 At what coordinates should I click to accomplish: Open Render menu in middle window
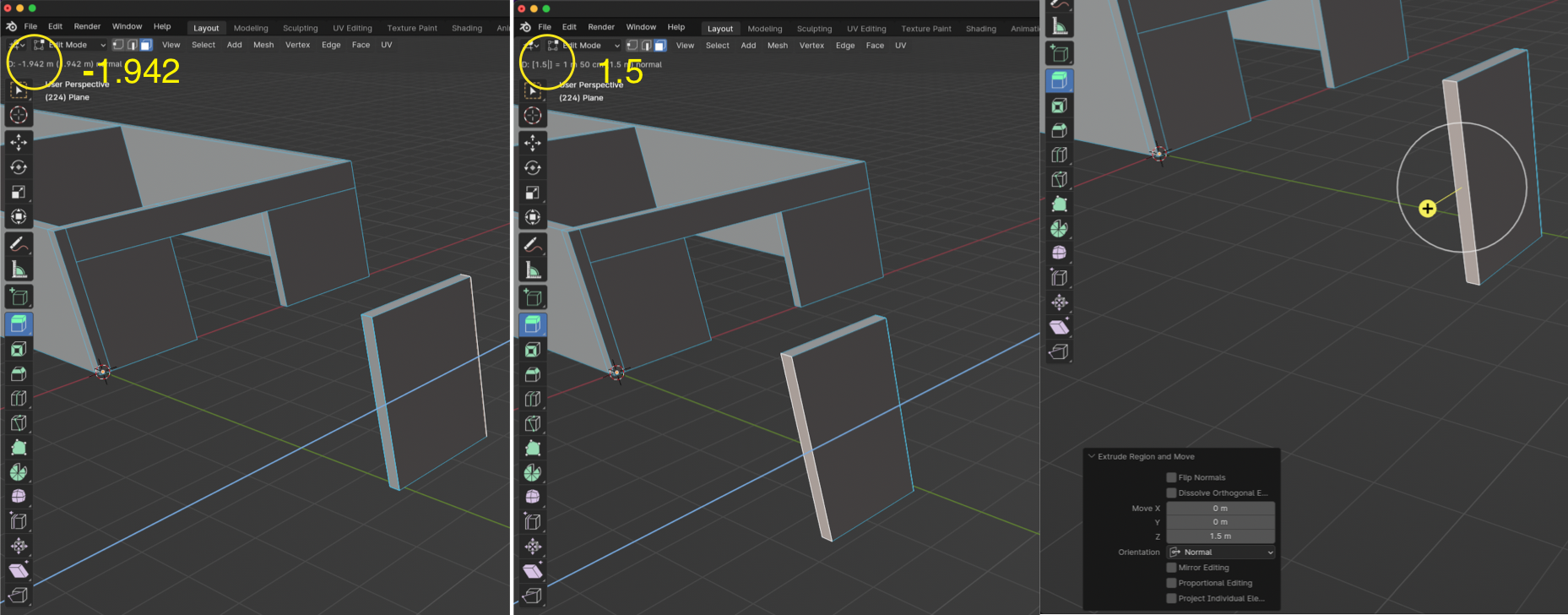[x=601, y=27]
